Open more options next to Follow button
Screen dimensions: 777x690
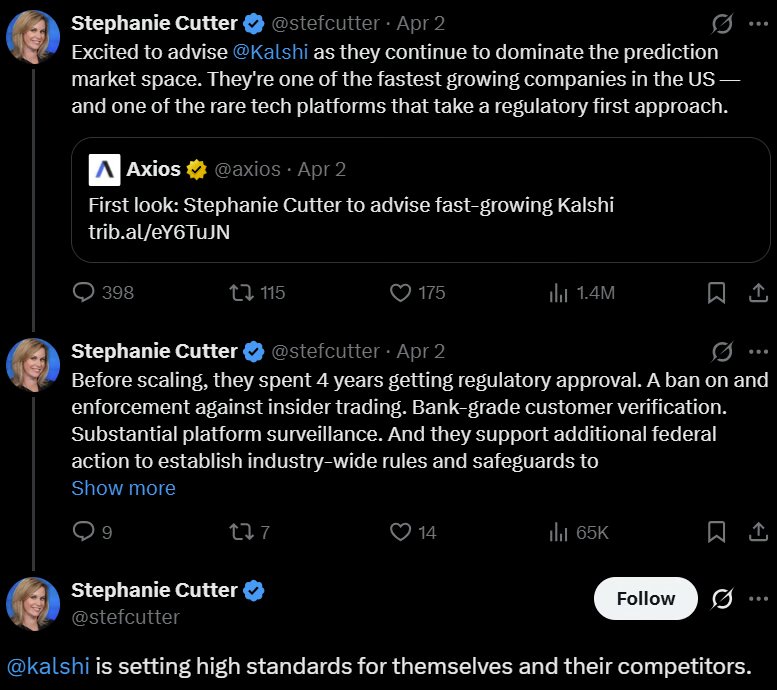point(758,598)
